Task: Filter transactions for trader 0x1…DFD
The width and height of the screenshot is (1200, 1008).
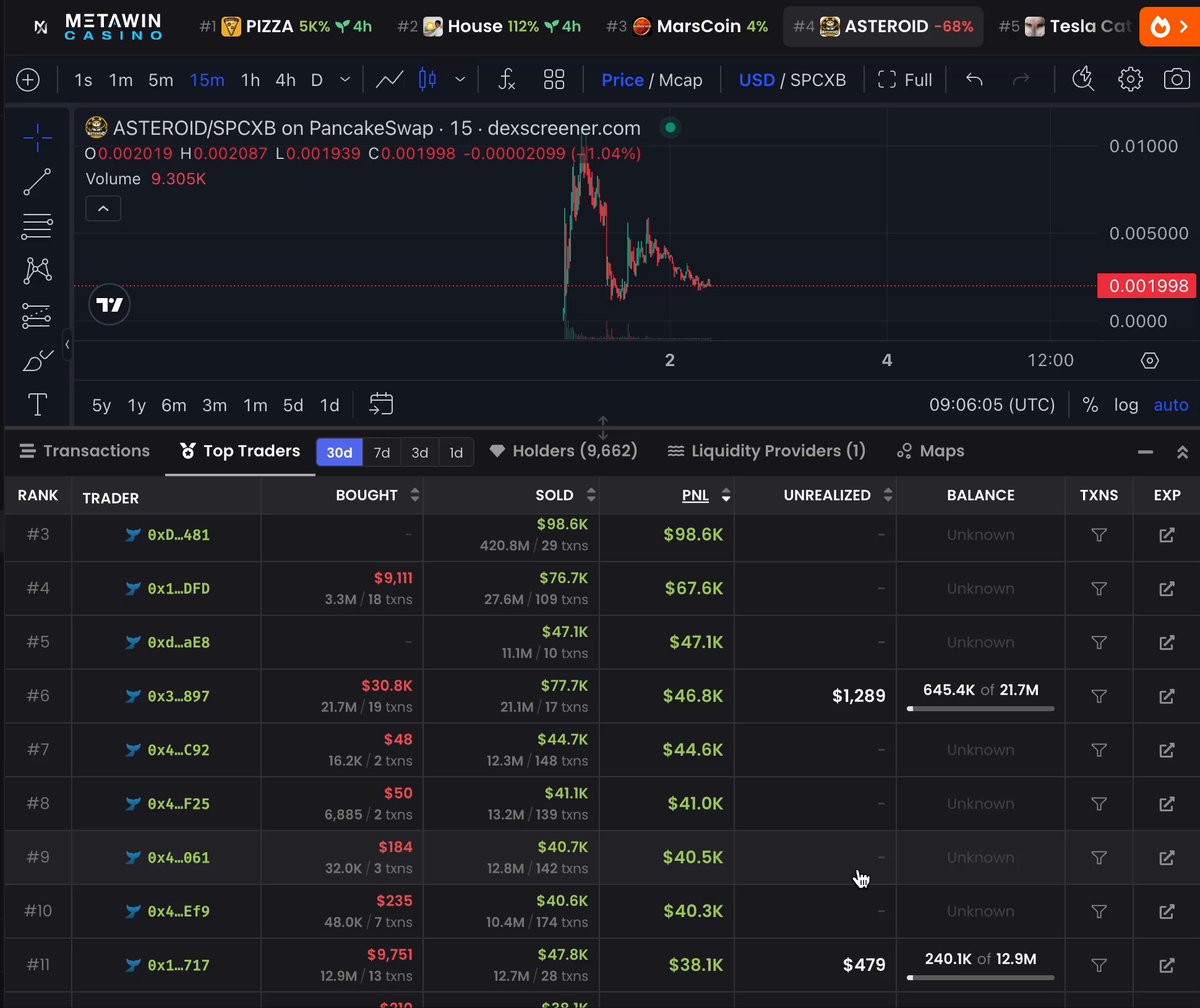Action: [x=1099, y=588]
